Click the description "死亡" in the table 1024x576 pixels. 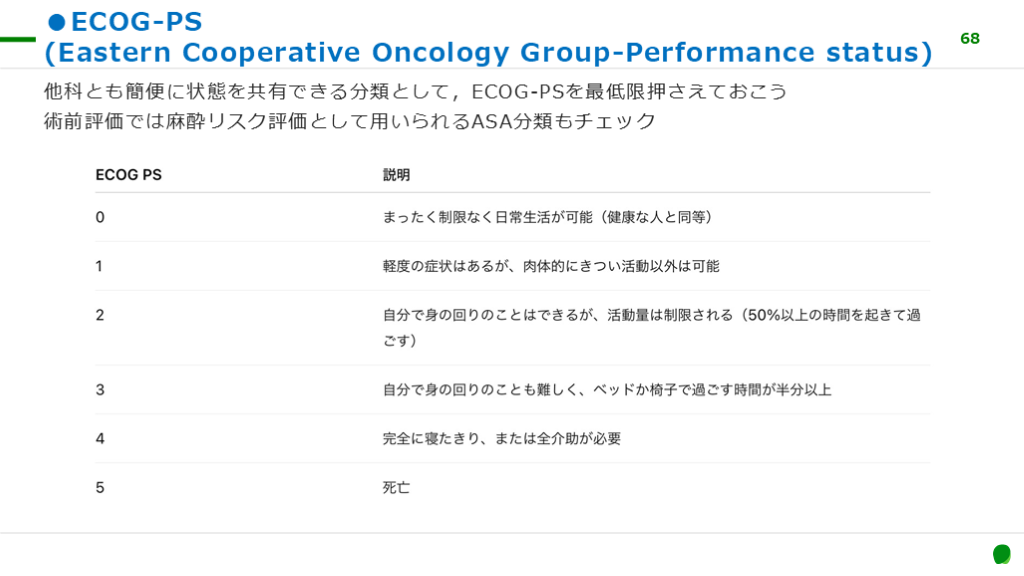396,488
